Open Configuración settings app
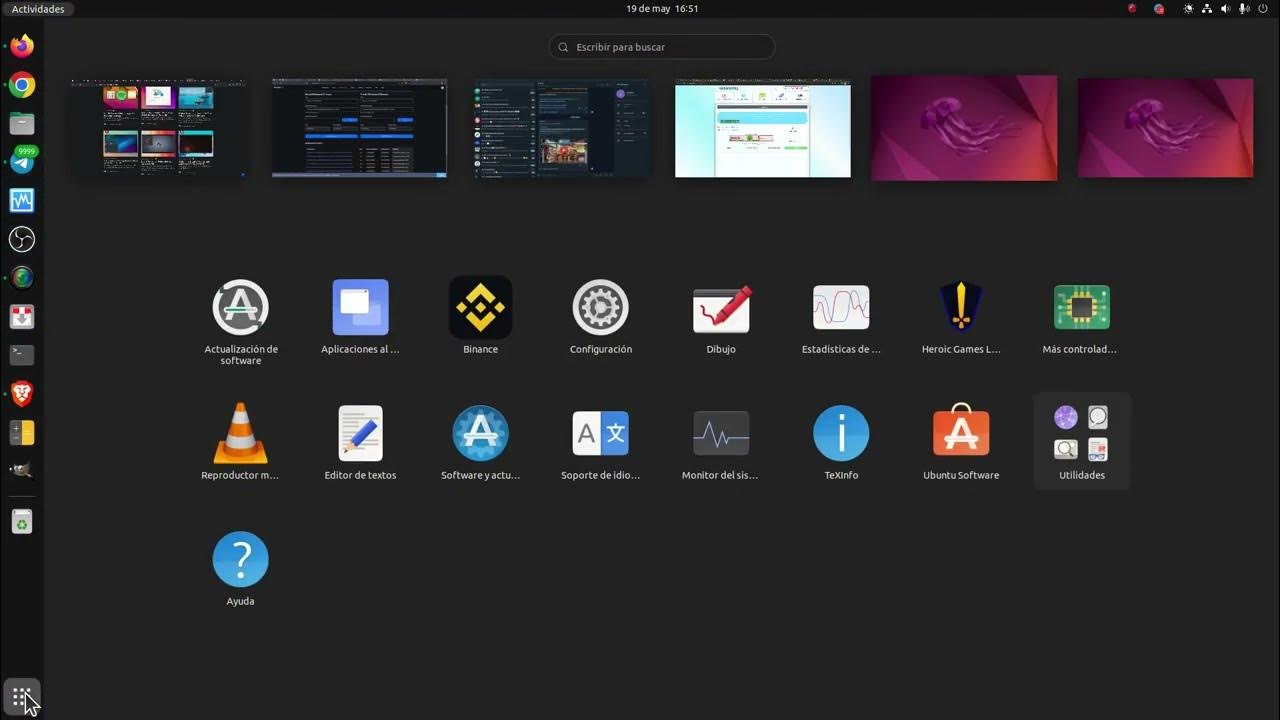 pos(601,308)
